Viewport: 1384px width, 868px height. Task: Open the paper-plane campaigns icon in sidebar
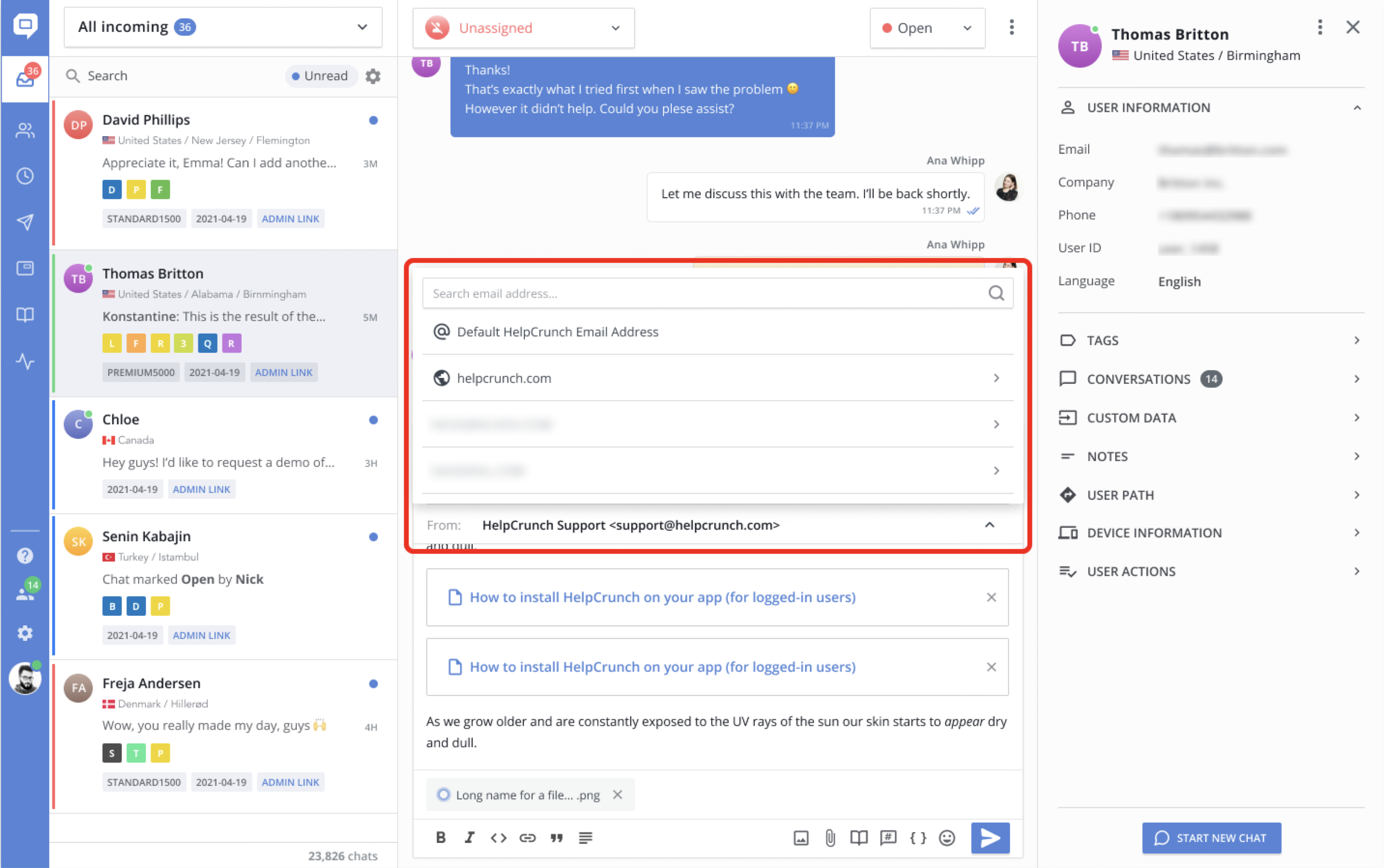tap(25, 222)
